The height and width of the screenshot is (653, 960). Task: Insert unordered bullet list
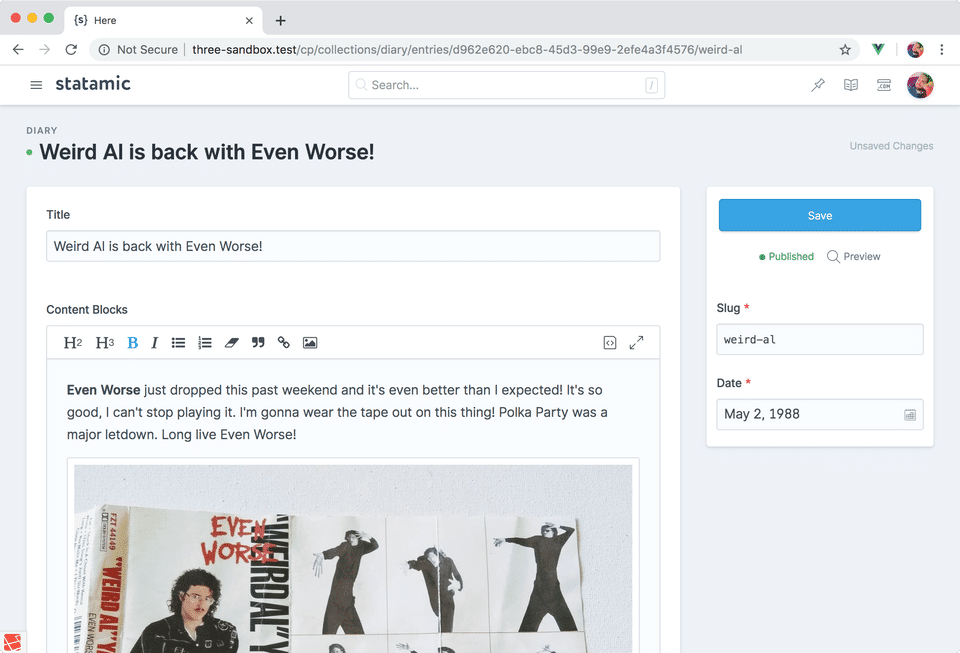(178, 343)
